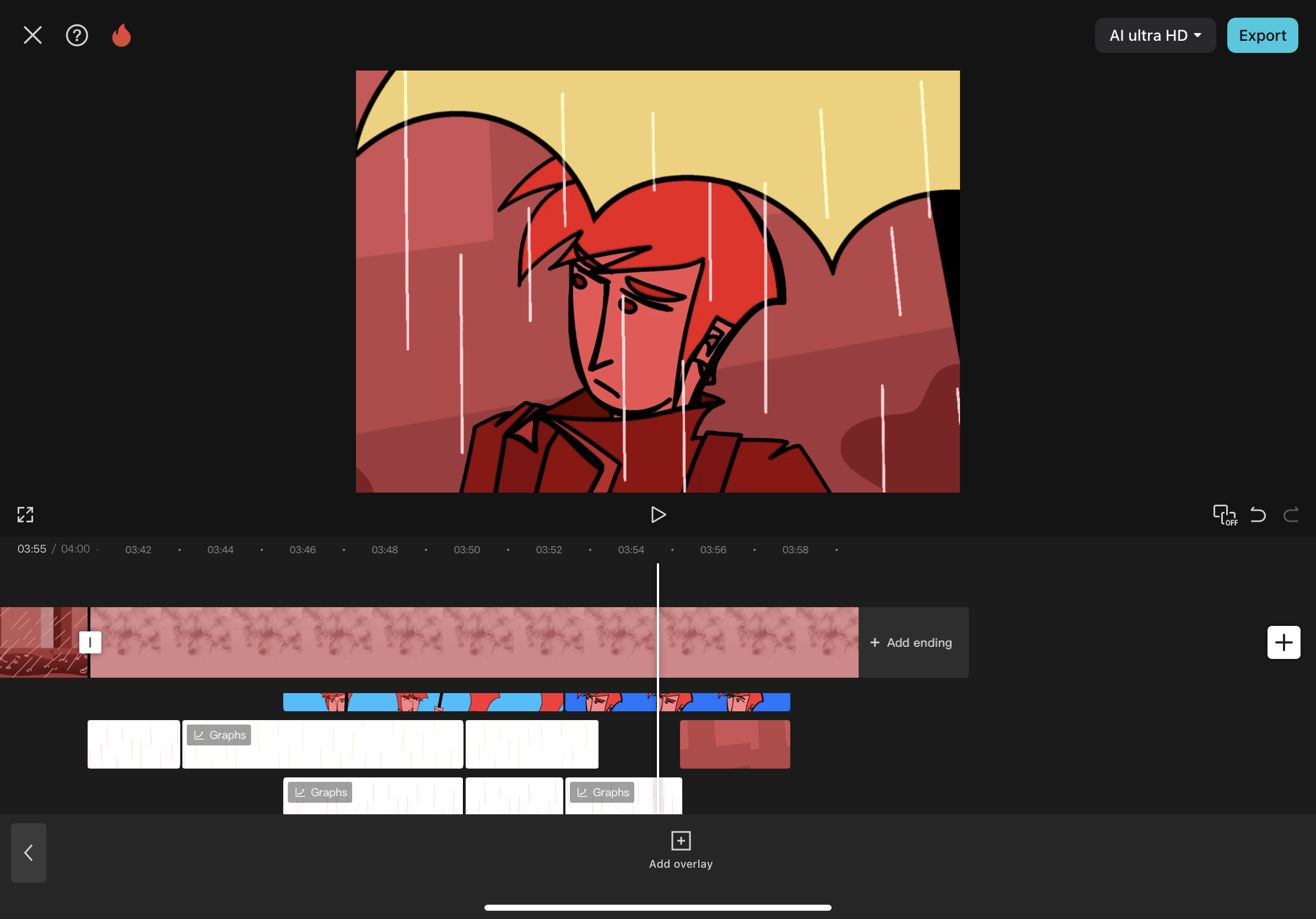This screenshot has height=919, width=1316.
Task: Select the white rain clip before the red overlay
Action: coord(532,744)
